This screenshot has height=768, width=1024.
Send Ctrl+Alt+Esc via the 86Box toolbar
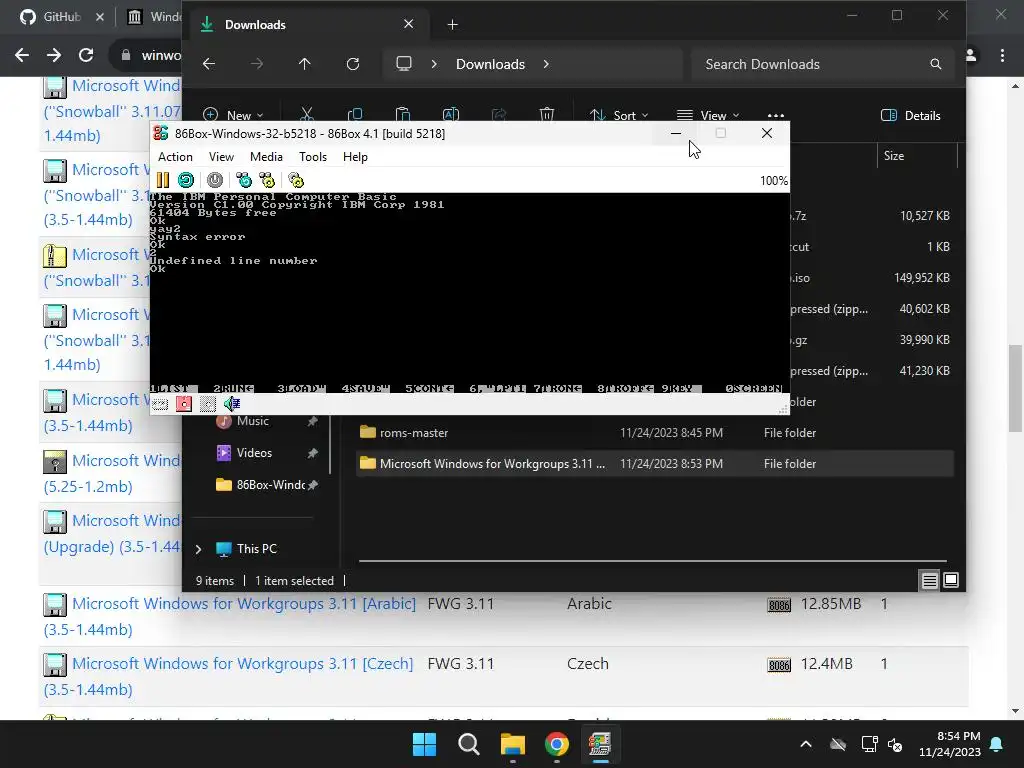tap(267, 180)
